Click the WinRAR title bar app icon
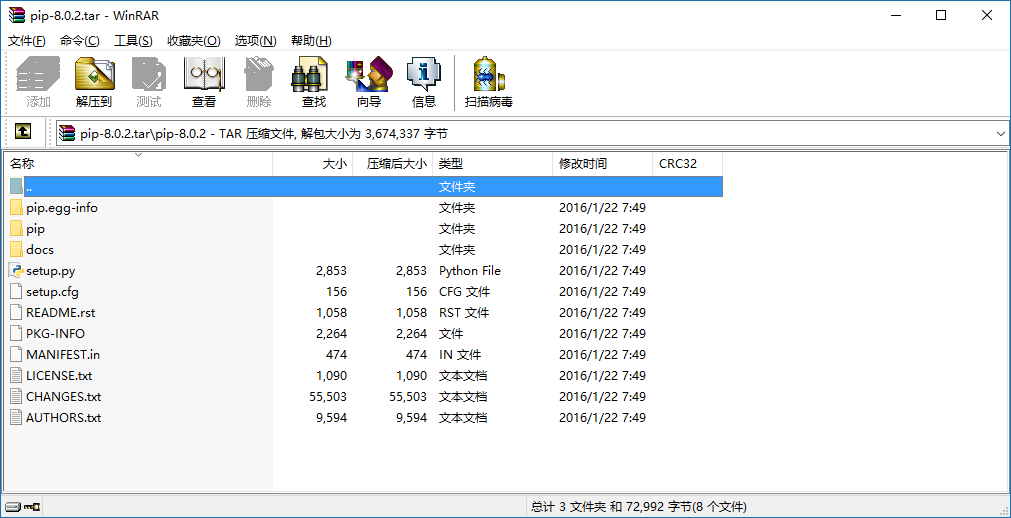This screenshot has height=518, width=1011. 16,15
